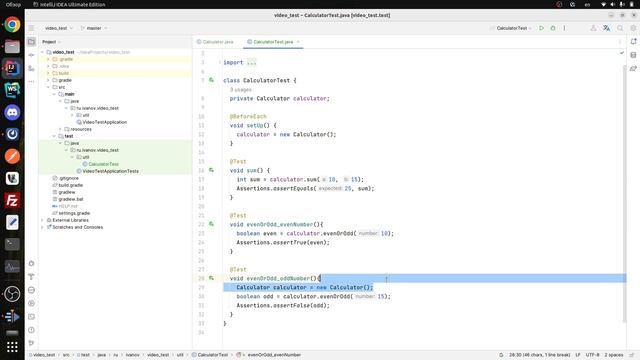Open the Terminal tool window icon
The height and width of the screenshot is (360, 640).
31,317
